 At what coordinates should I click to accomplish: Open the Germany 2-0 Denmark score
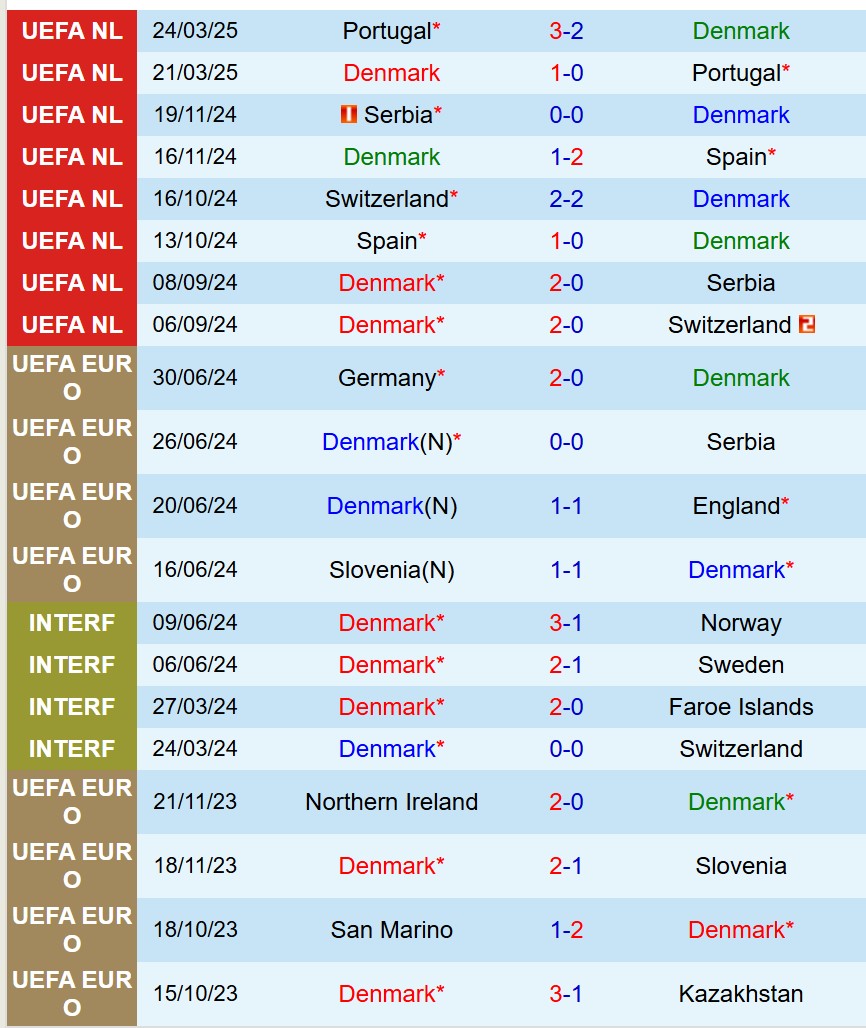[x=566, y=378]
